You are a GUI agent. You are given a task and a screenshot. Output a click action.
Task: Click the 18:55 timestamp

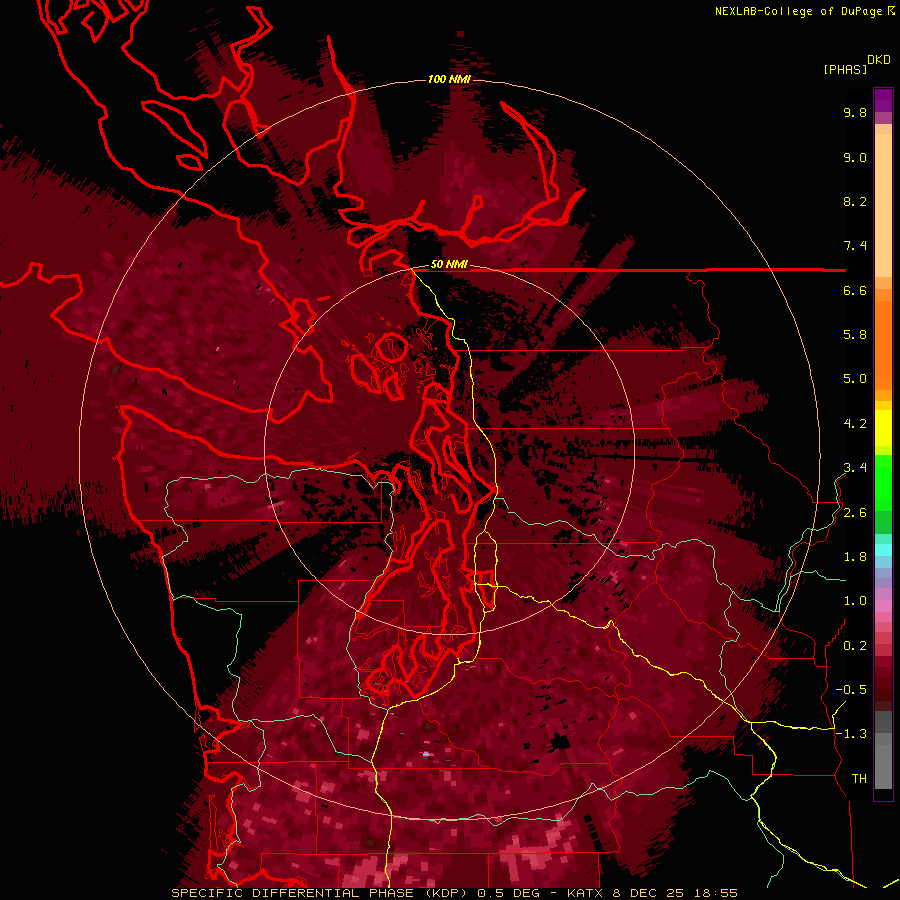pos(715,893)
